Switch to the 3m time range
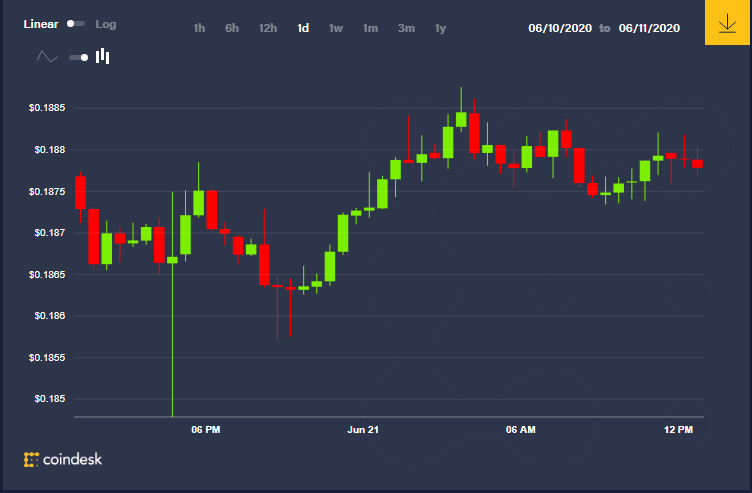Viewport: 752px width, 493px height. (x=406, y=28)
